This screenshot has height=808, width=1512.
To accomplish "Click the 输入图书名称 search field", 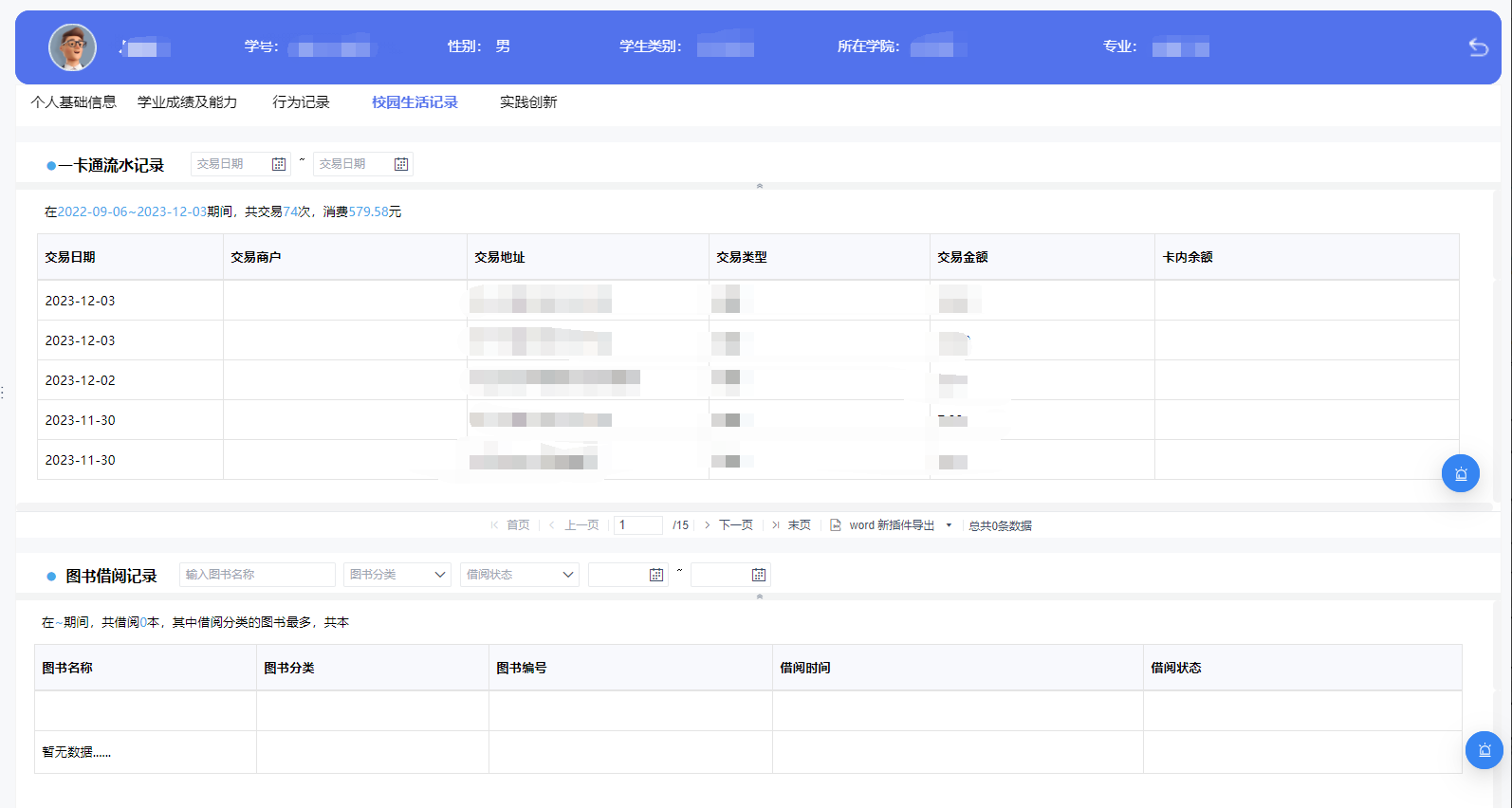I will tap(257, 575).
